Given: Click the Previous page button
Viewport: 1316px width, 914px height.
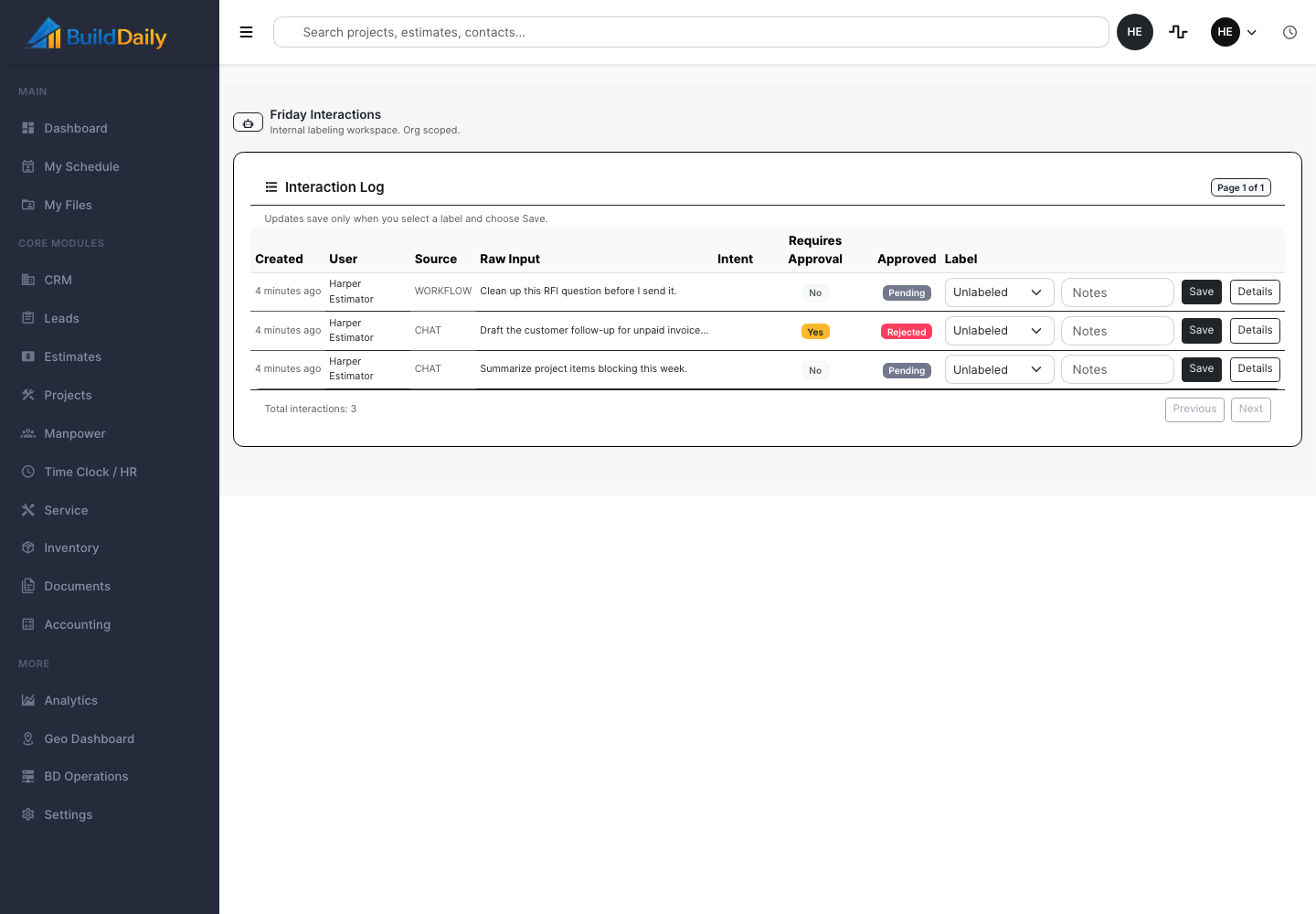Looking at the screenshot, I should pos(1194,409).
